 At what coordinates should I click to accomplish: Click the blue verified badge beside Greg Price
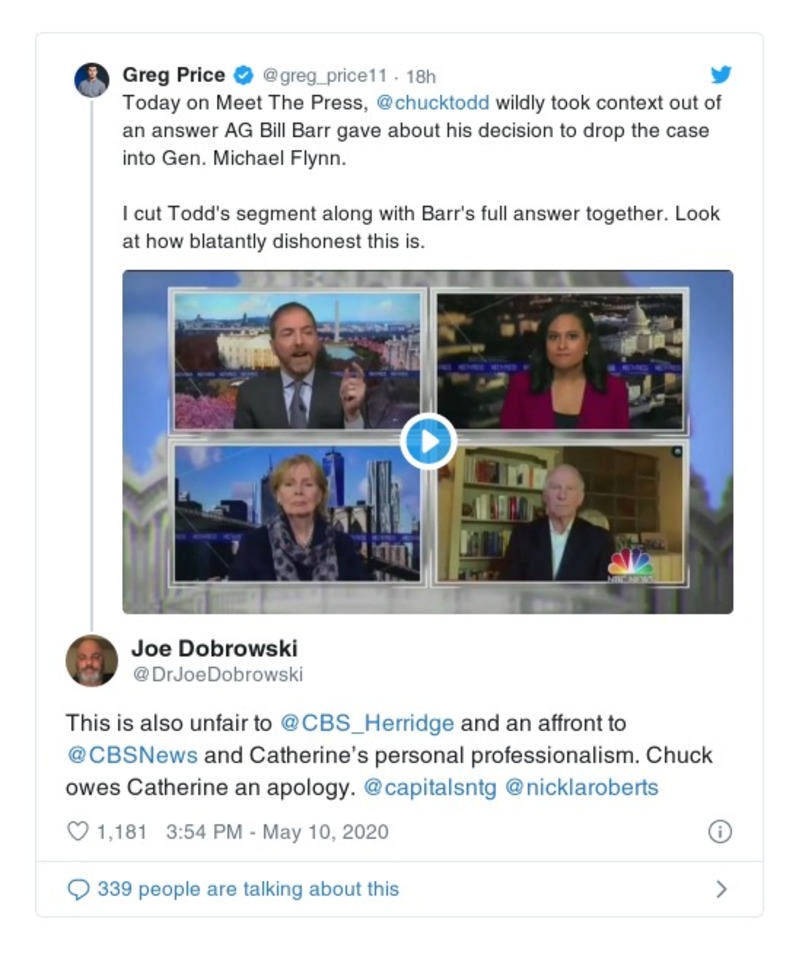click(x=243, y=76)
